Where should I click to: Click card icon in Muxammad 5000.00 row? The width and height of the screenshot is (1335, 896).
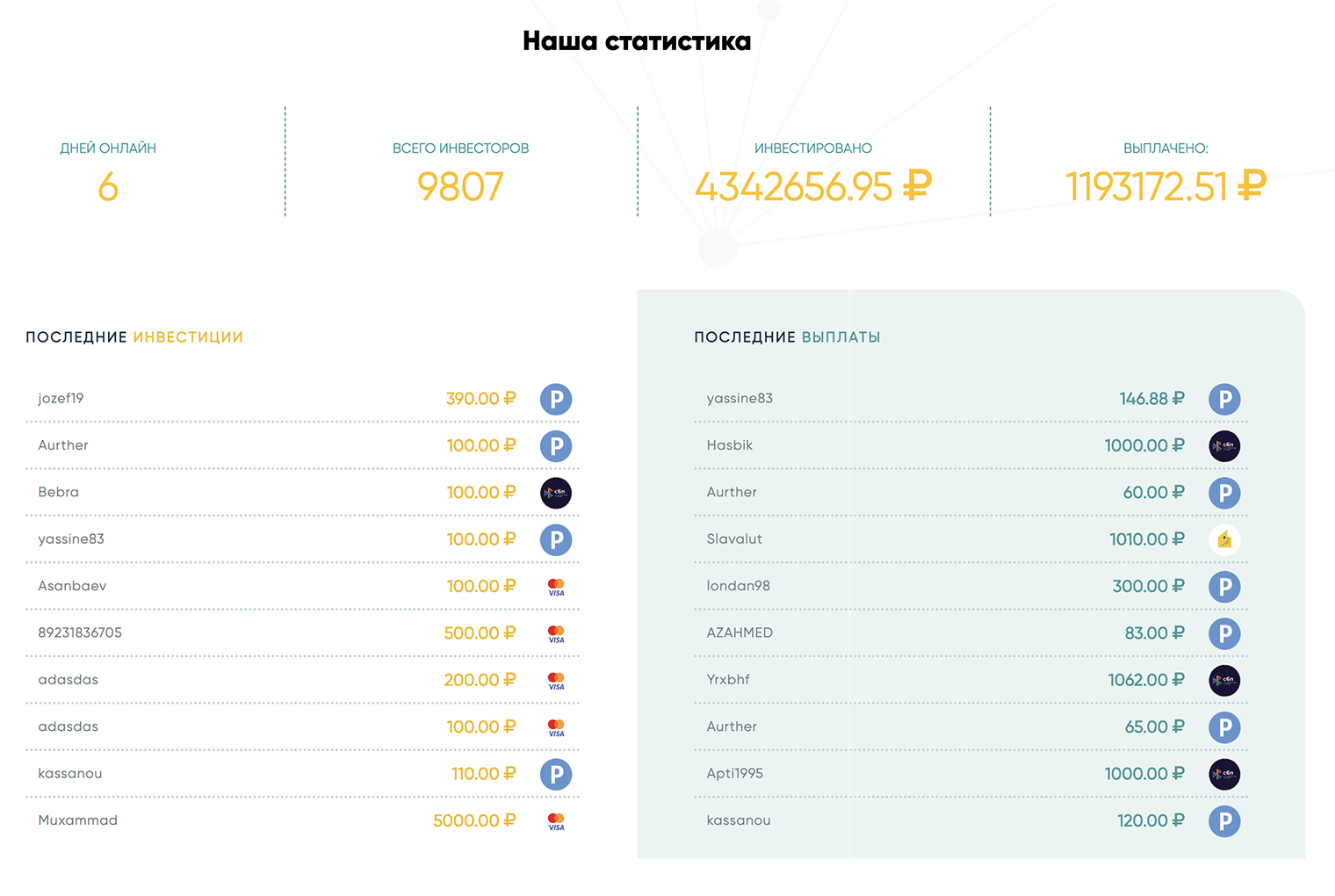(x=556, y=821)
